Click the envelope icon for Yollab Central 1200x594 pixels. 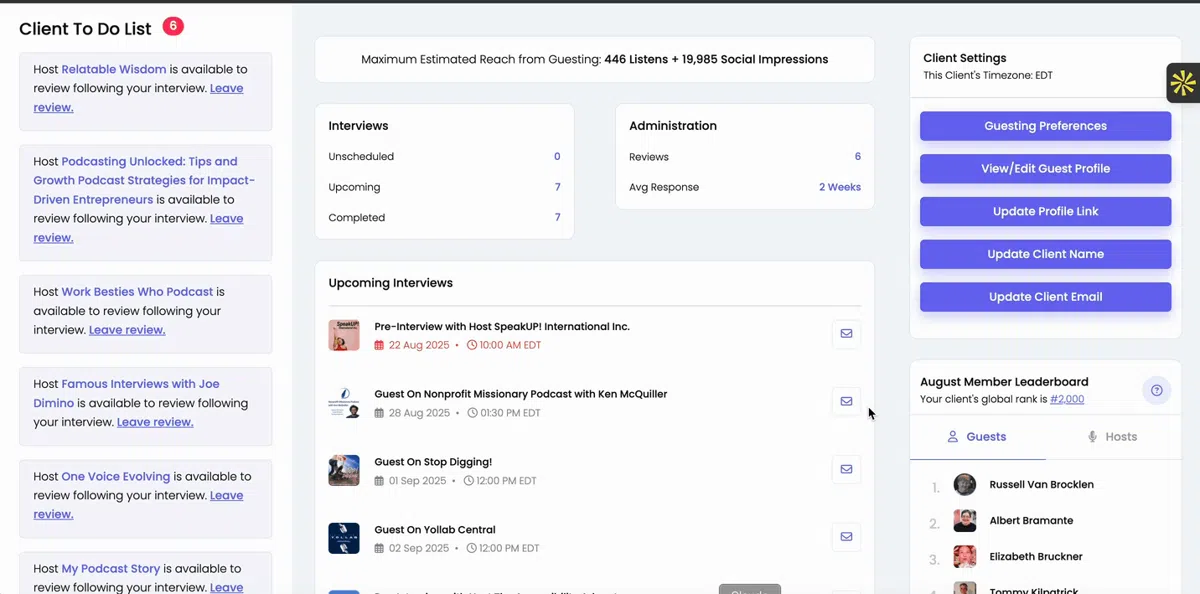click(846, 537)
